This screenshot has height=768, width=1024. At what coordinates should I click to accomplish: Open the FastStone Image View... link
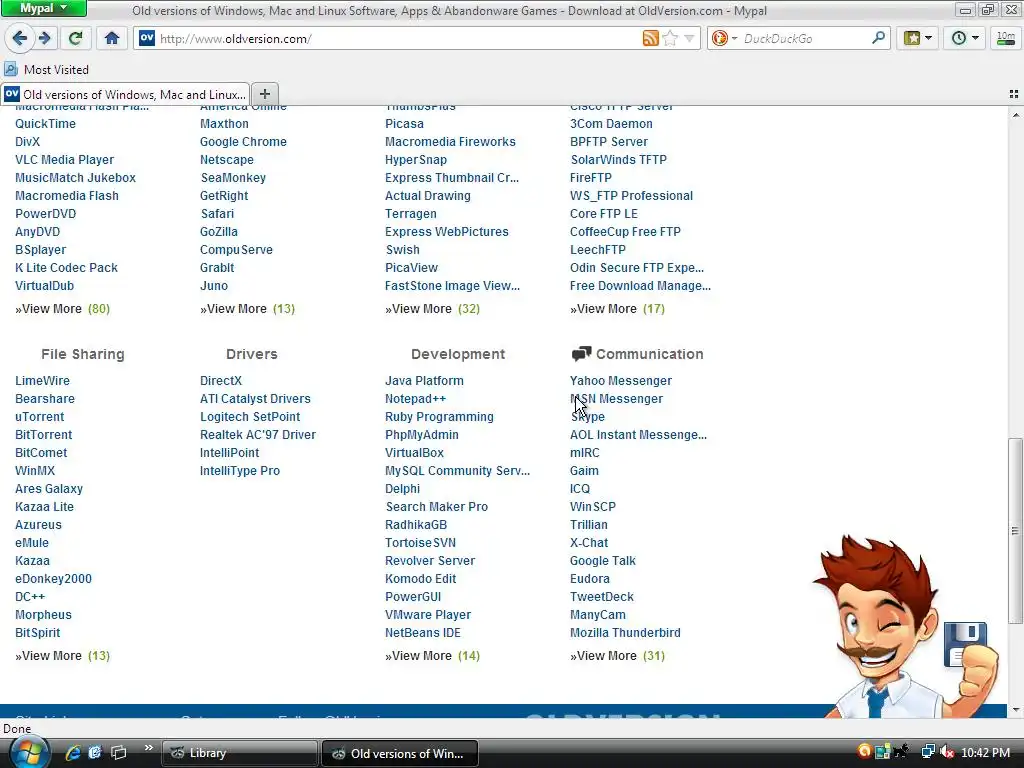452,285
